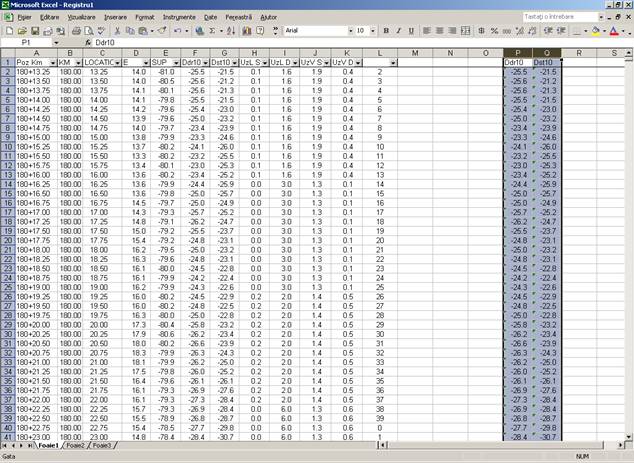Image resolution: width=634 pixels, height=463 pixels.
Task: Select the row 10 header
Action: point(6,147)
